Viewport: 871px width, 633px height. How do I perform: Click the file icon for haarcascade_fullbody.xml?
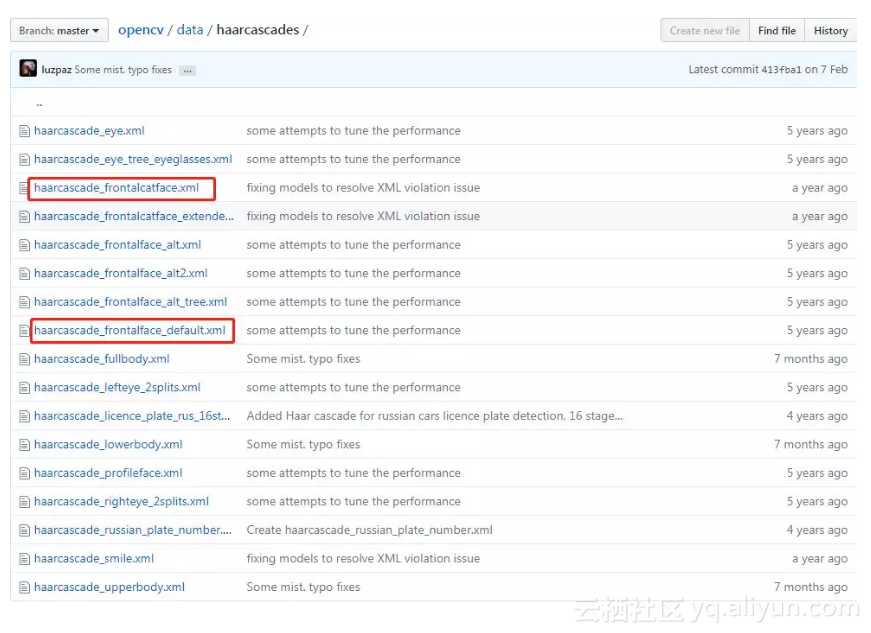pos(24,359)
